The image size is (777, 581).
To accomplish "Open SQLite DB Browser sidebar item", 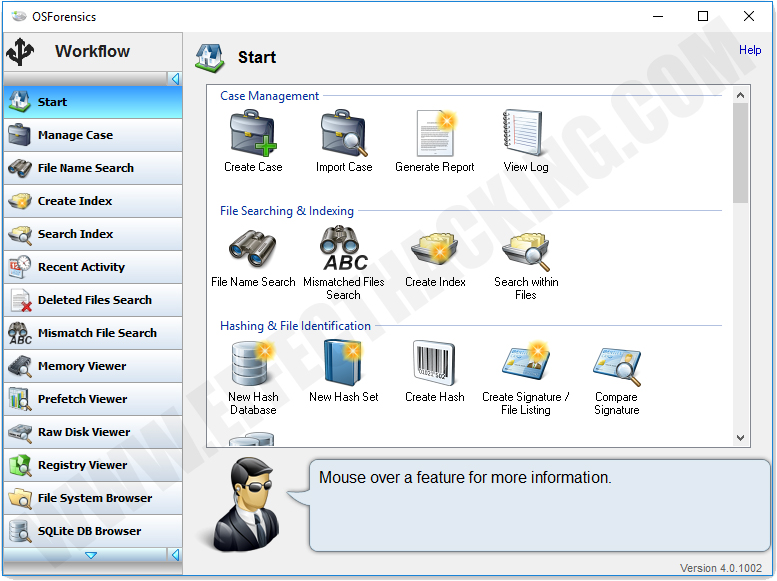I will click(93, 531).
